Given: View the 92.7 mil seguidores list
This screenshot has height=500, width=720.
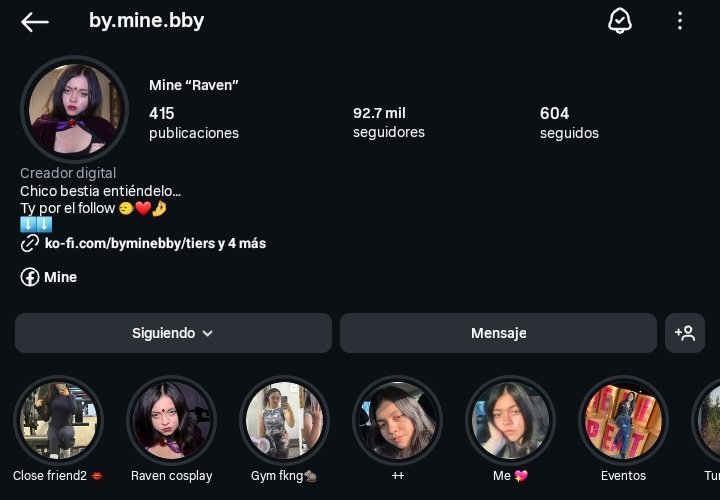Looking at the screenshot, I should pyautogui.click(x=388, y=123).
